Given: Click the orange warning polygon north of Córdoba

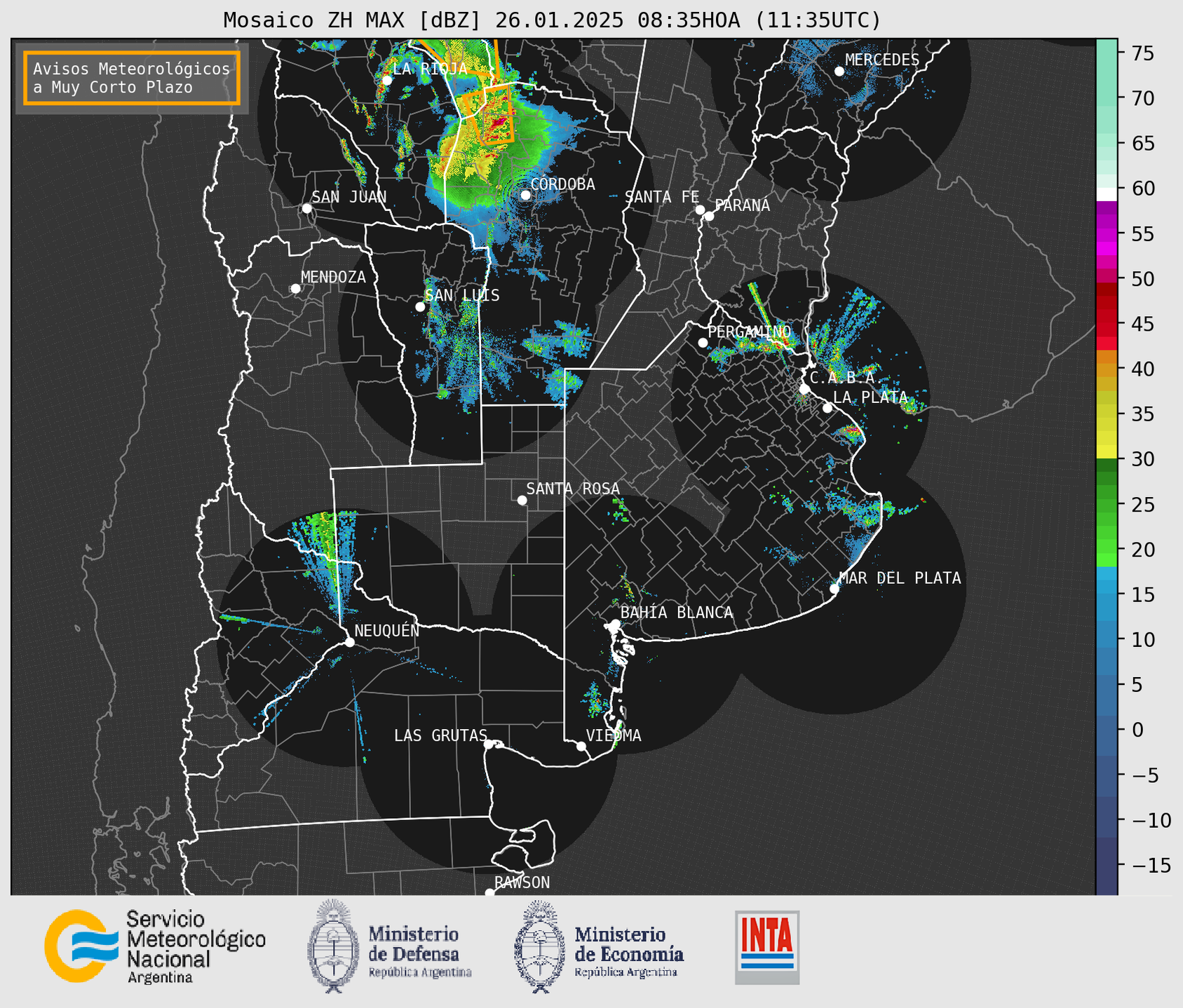Looking at the screenshot, I should (x=489, y=116).
